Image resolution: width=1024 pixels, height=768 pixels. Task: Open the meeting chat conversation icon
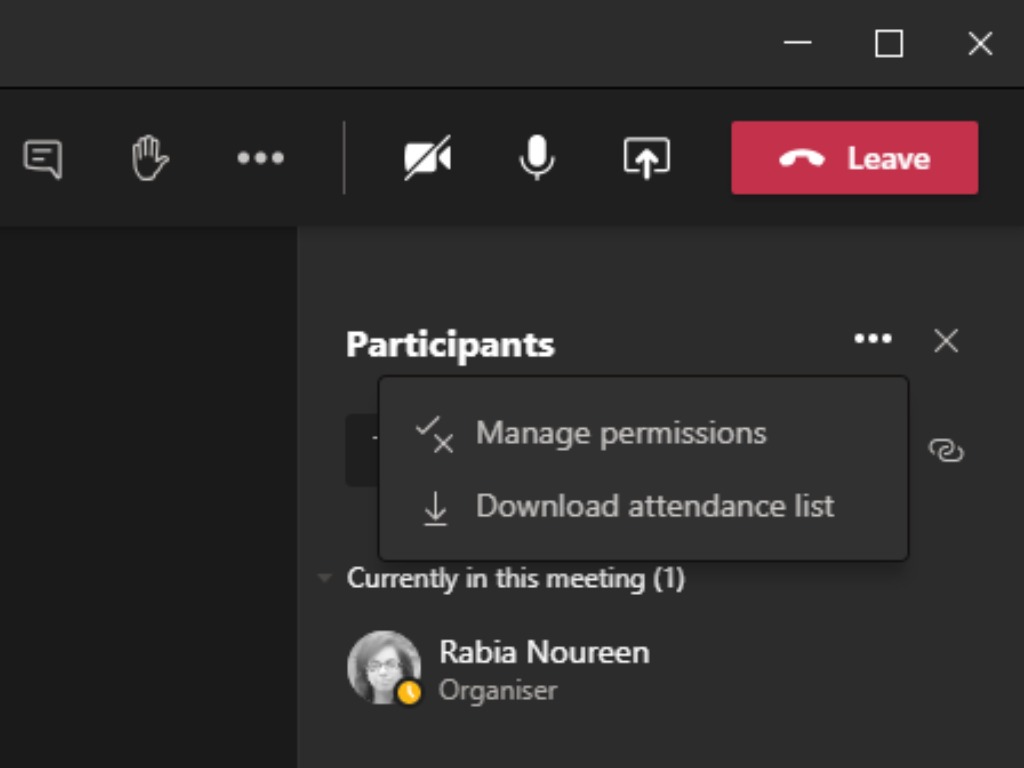point(43,159)
